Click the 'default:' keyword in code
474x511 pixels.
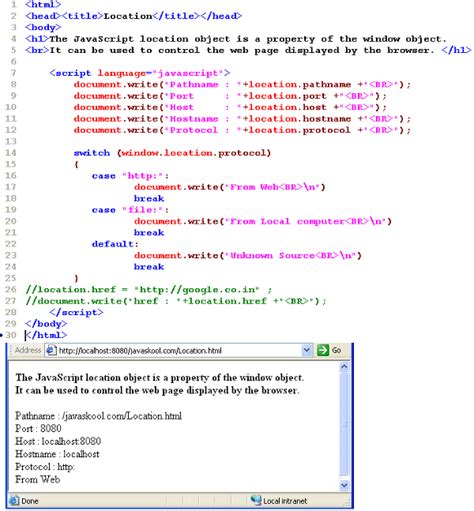(x=115, y=244)
